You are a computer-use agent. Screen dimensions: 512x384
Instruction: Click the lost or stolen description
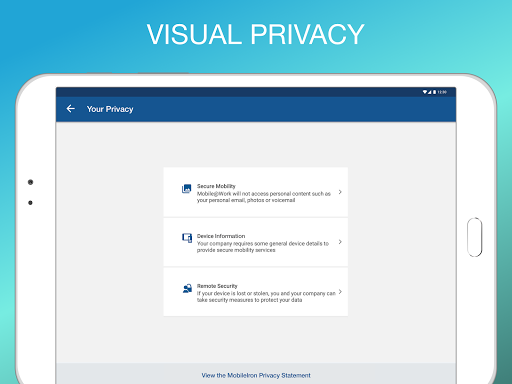266,297
